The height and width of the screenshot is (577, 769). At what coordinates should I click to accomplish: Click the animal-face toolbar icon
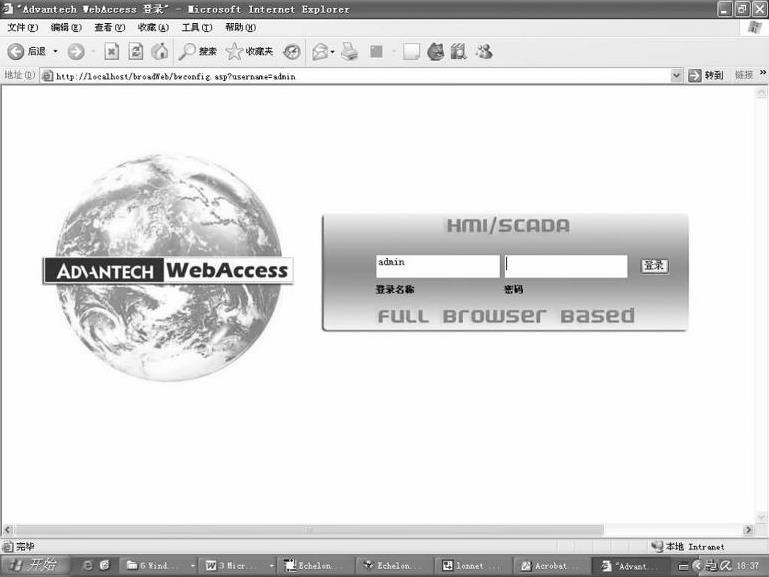436,51
